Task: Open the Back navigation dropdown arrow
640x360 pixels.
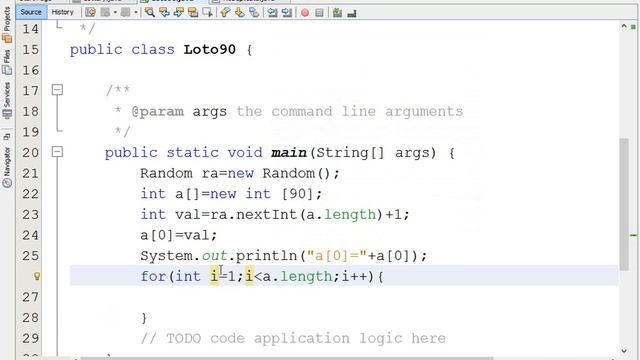Action: tap(115, 13)
